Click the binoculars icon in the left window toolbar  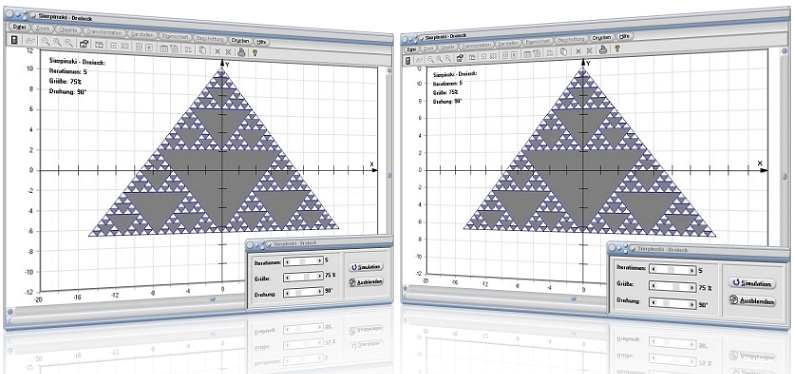click(x=30, y=40)
